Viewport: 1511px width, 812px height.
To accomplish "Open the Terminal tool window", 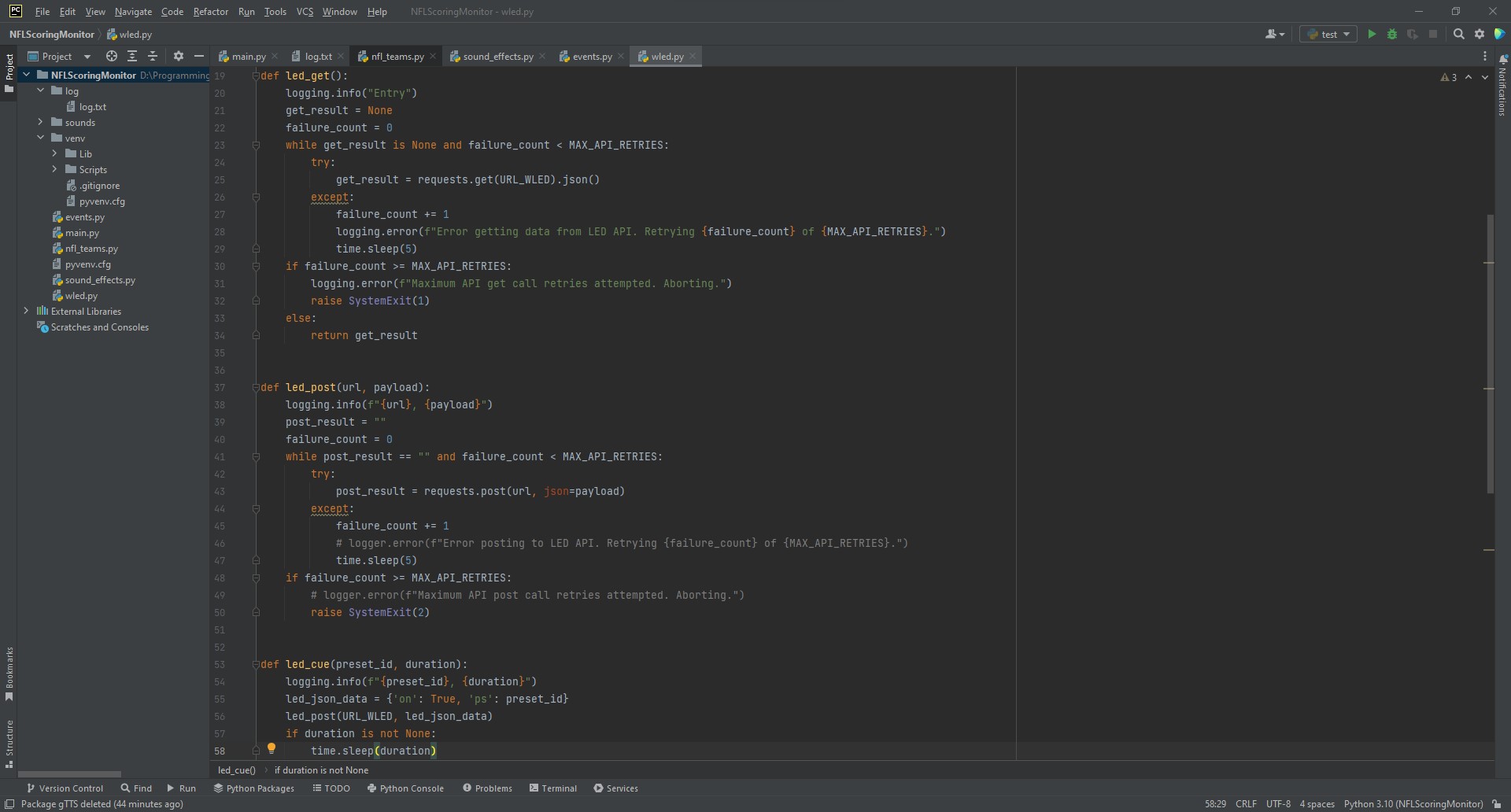I will (x=553, y=788).
